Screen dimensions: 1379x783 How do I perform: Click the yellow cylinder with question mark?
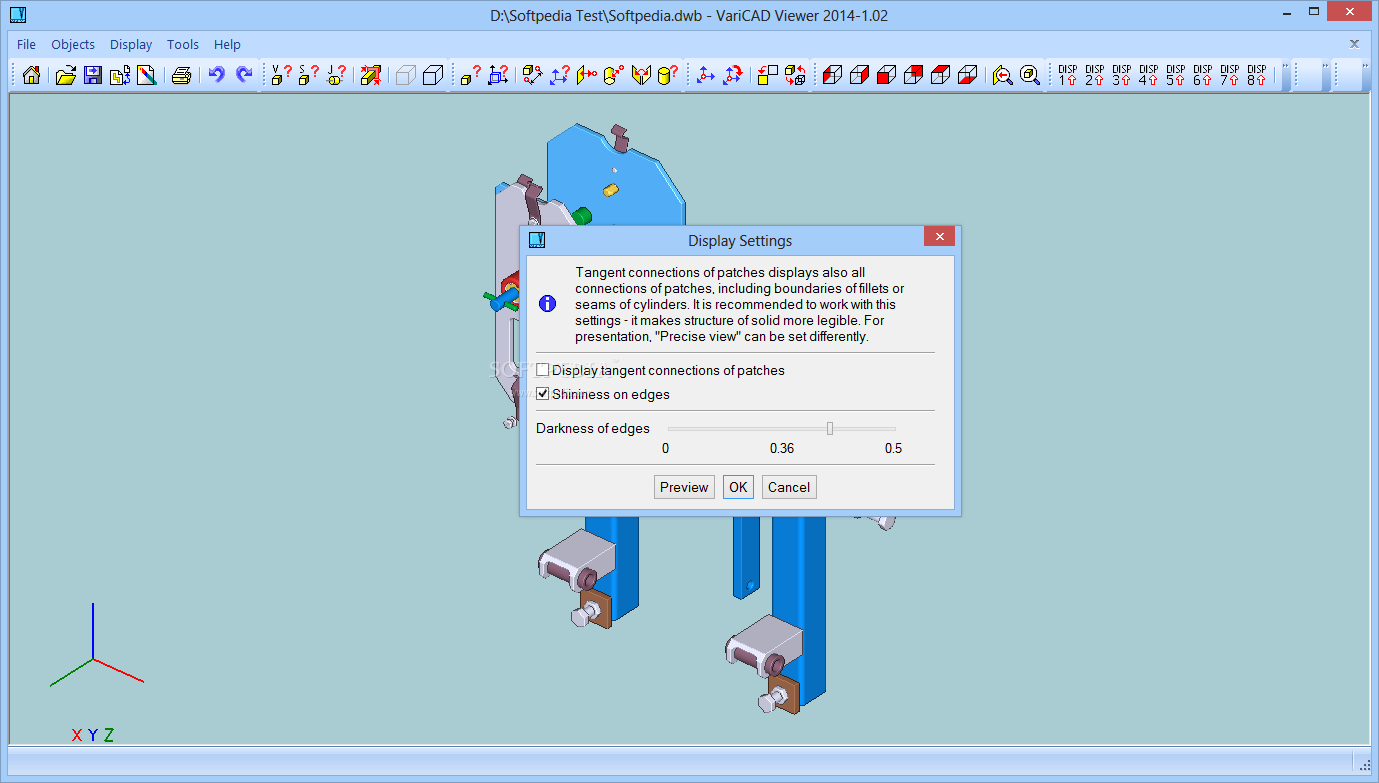coord(668,75)
